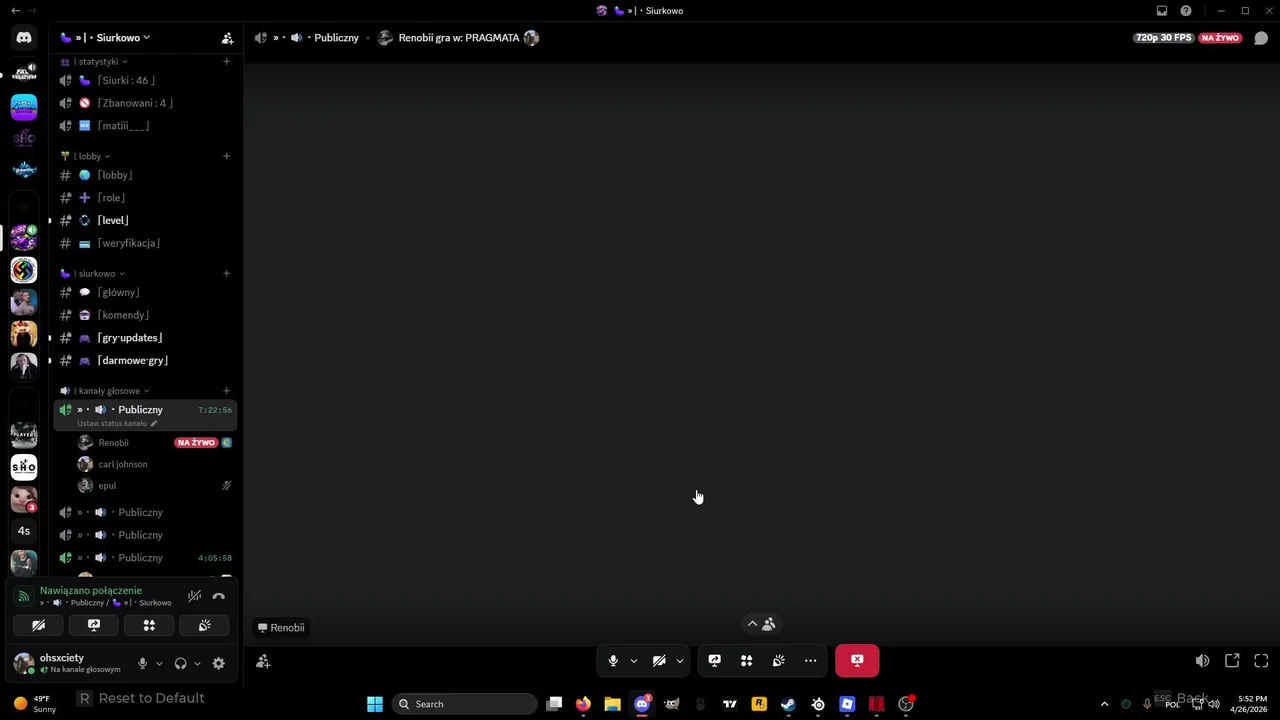Screen dimensions: 1280x720
Task: Toggle deafen headphones in user panel
Action: (x=180, y=663)
